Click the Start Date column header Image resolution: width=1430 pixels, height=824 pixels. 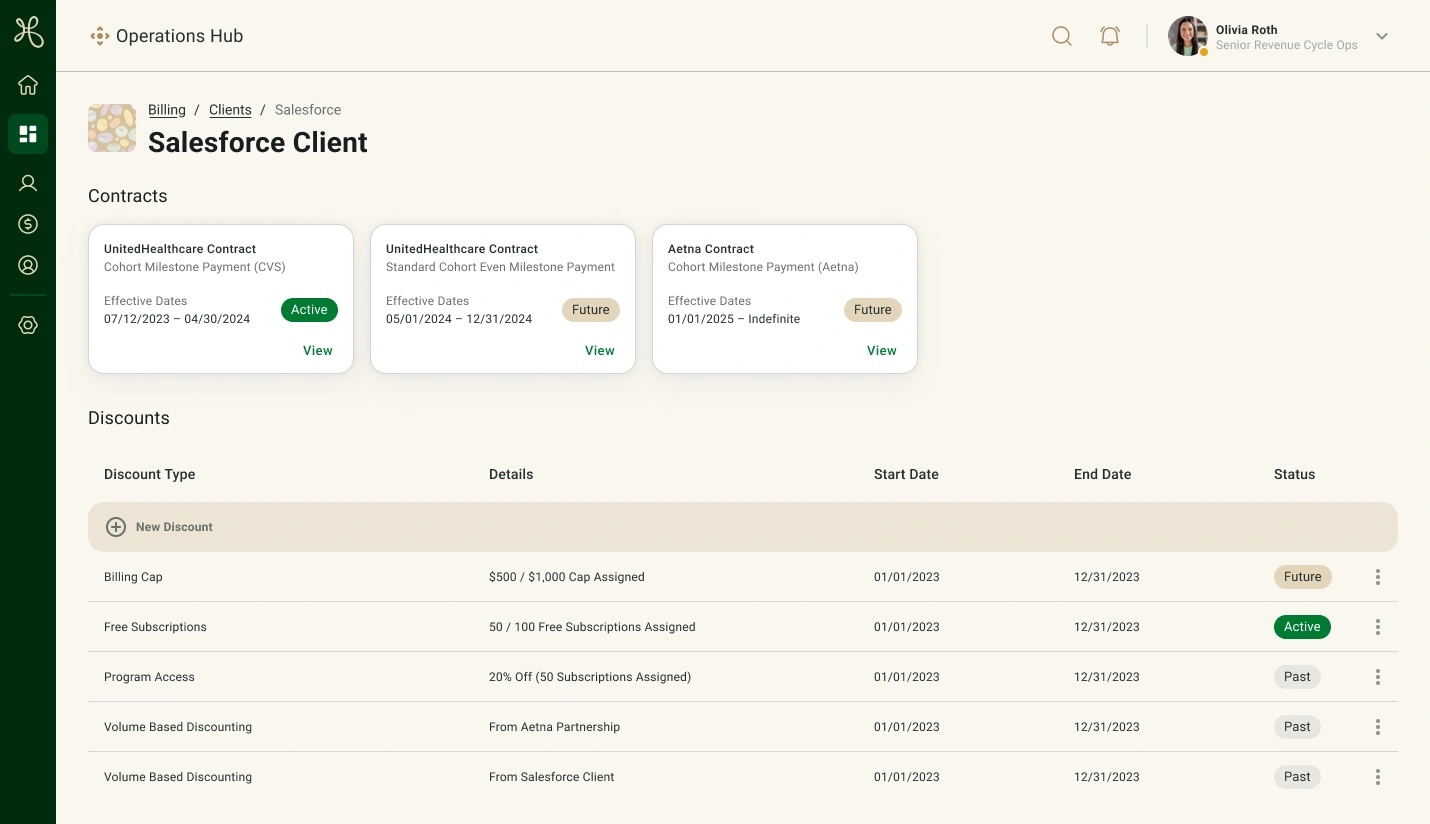[906, 475]
